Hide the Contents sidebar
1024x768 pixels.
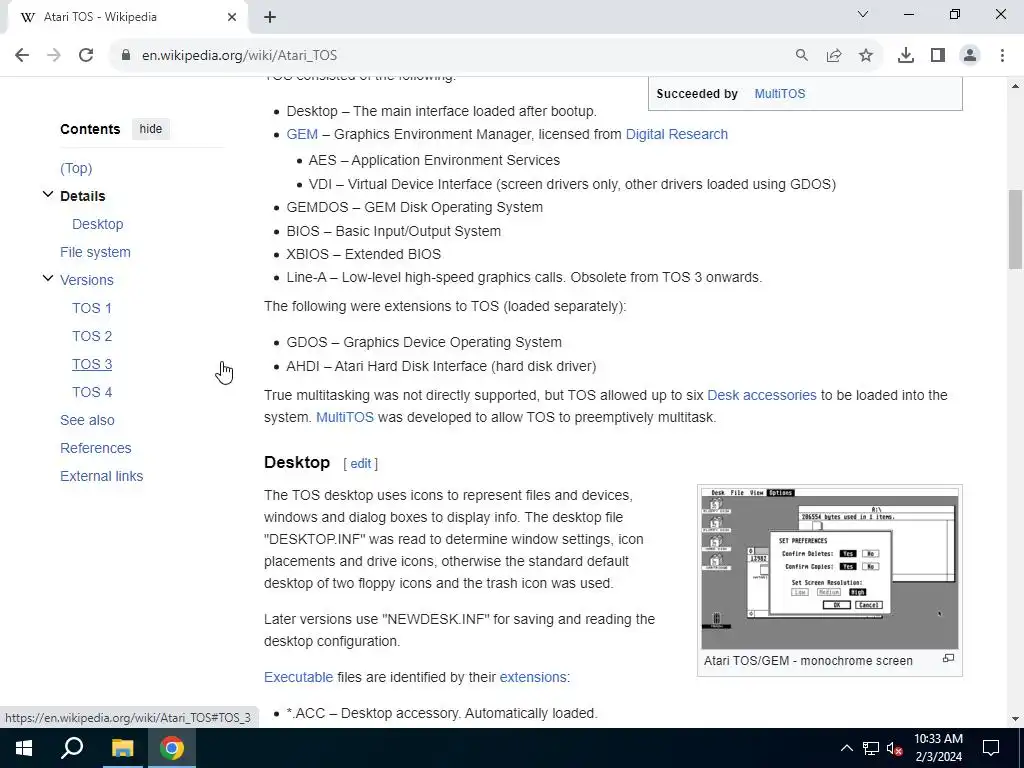click(151, 129)
